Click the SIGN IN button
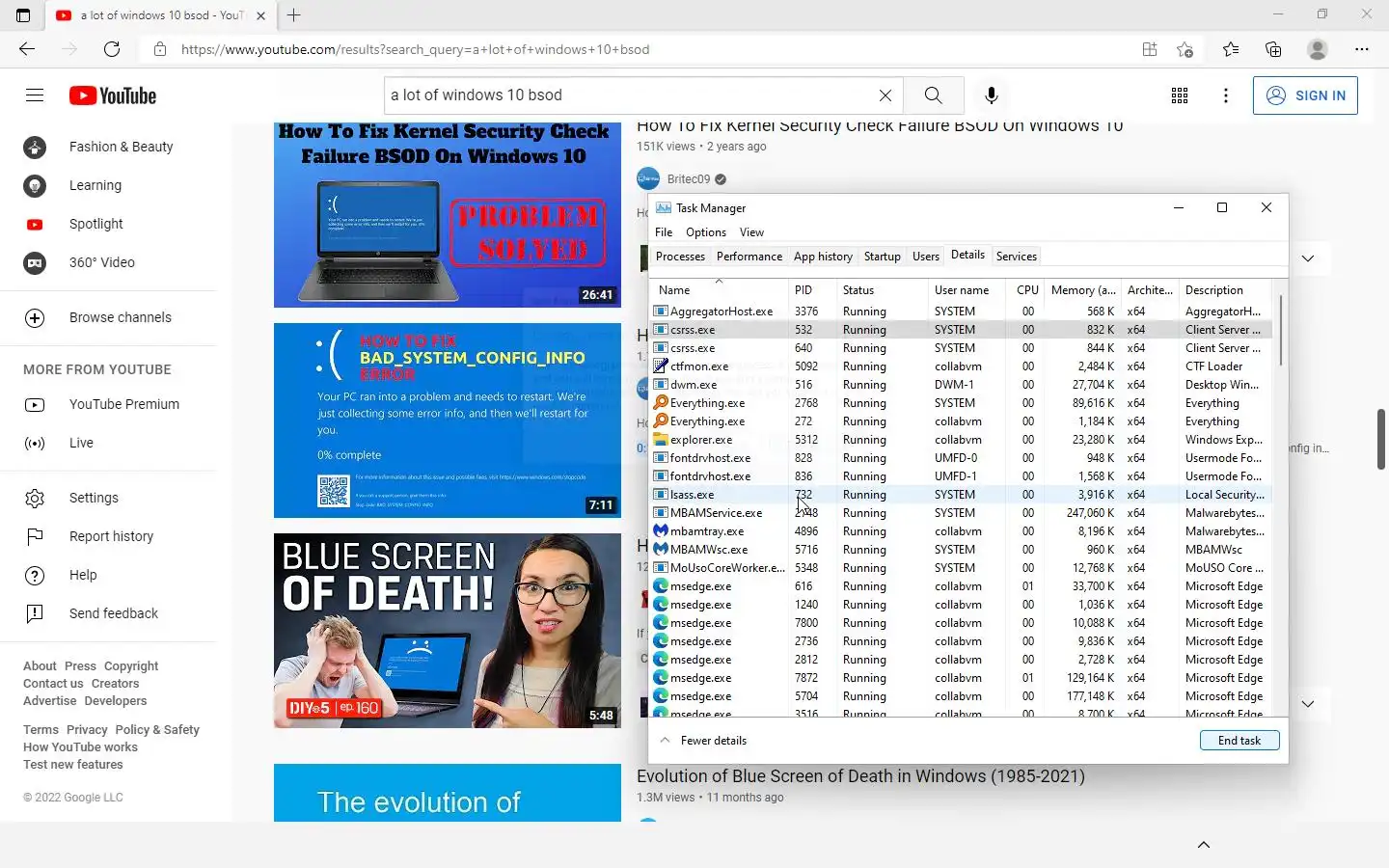Image resolution: width=1389 pixels, height=868 pixels. pyautogui.click(x=1305, y=95)
